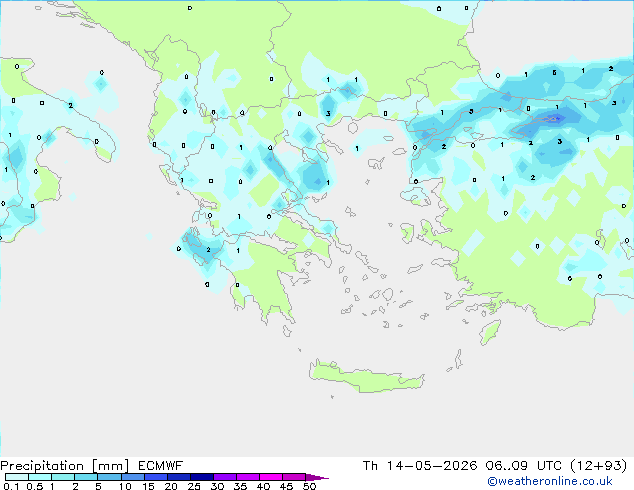Image resolution: width=634 pixels, height=490 pixels.
Task: Click the 2–5 mm legend color box
Action: click(86, 477)
